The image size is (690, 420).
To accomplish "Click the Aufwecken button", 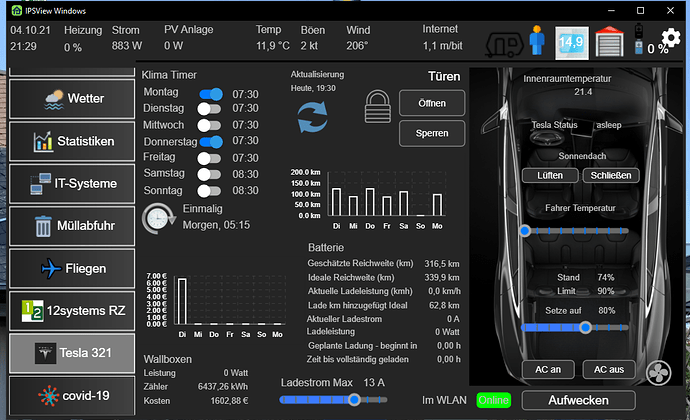I will click(578, 400).
